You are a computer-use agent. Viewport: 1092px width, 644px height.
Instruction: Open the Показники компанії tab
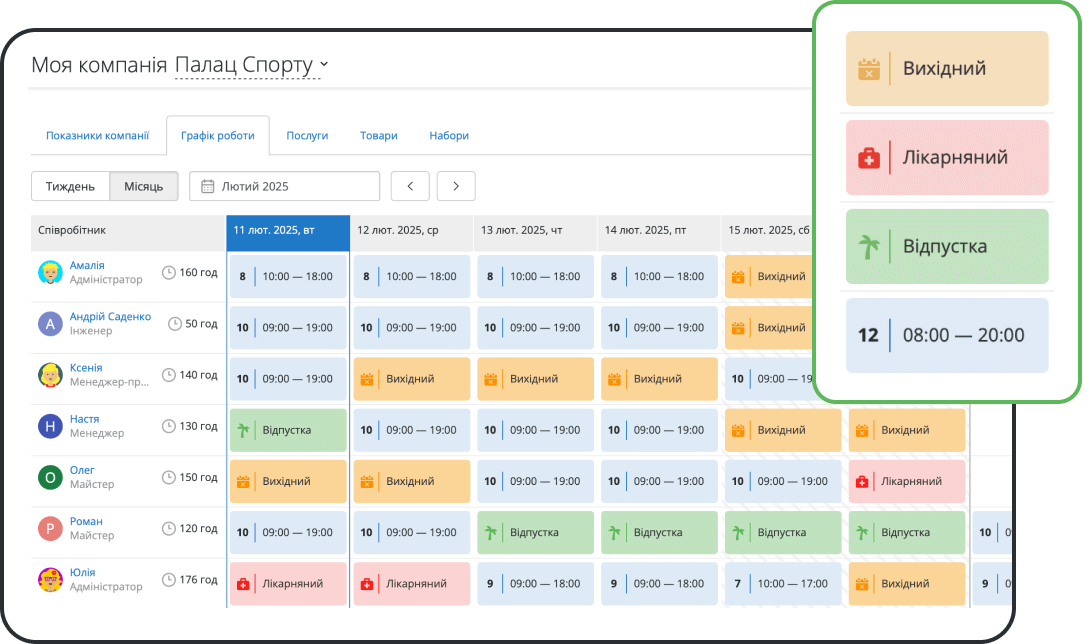[97, 136]
